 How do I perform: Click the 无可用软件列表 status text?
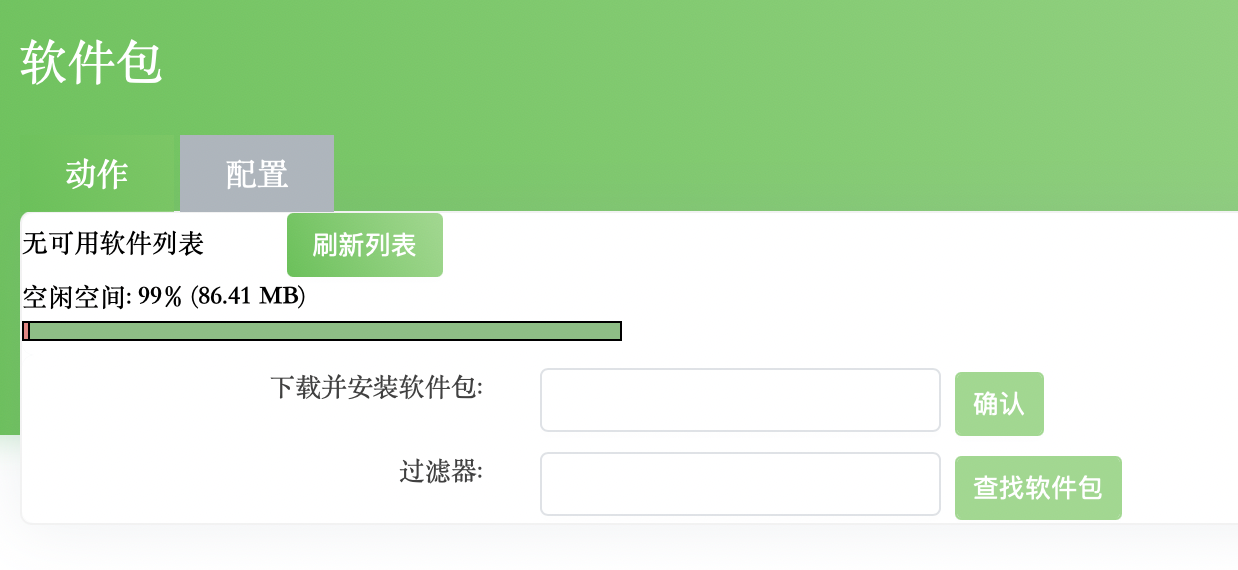tap(113, 244)
